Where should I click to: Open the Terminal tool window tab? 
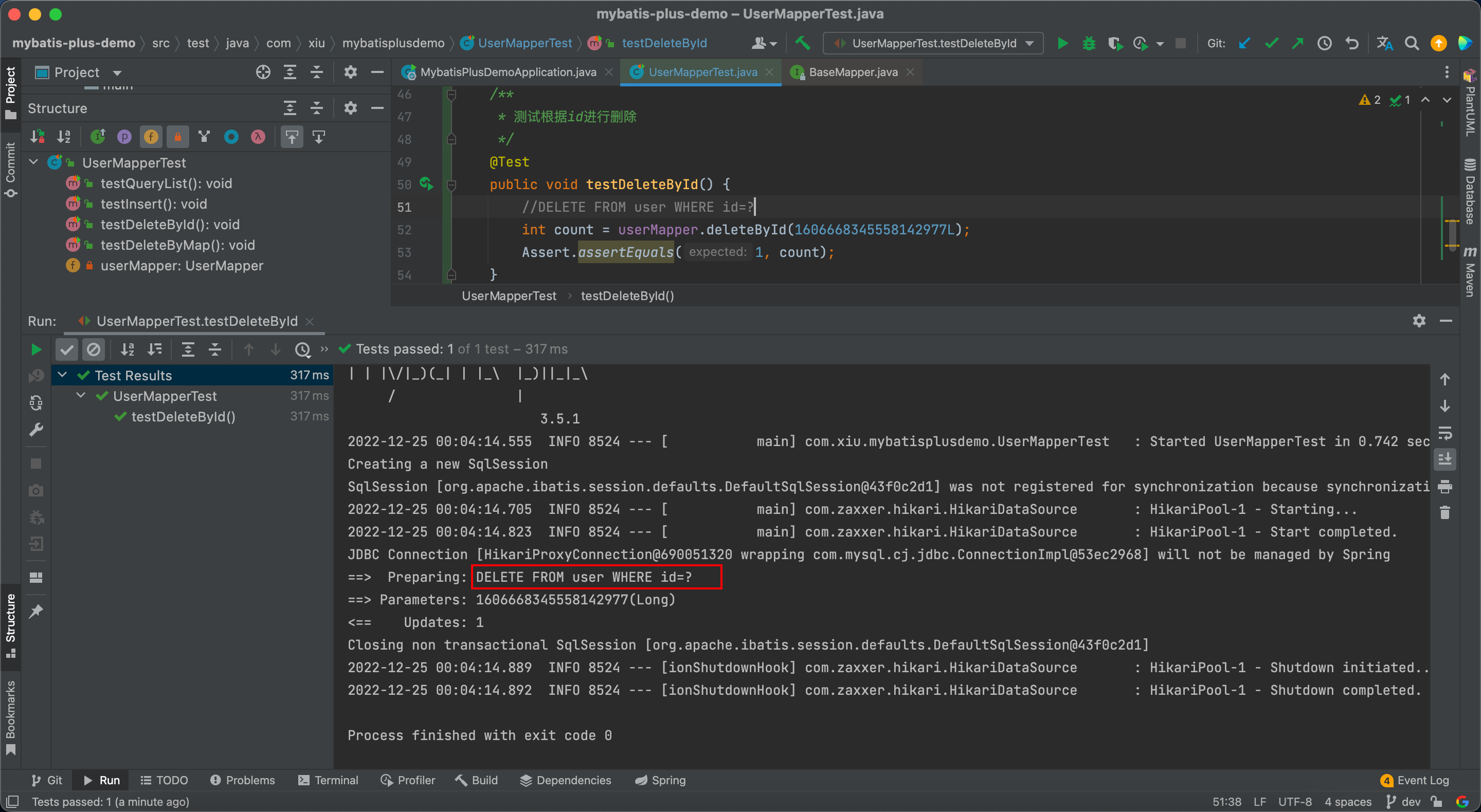[x=328, y=780]
